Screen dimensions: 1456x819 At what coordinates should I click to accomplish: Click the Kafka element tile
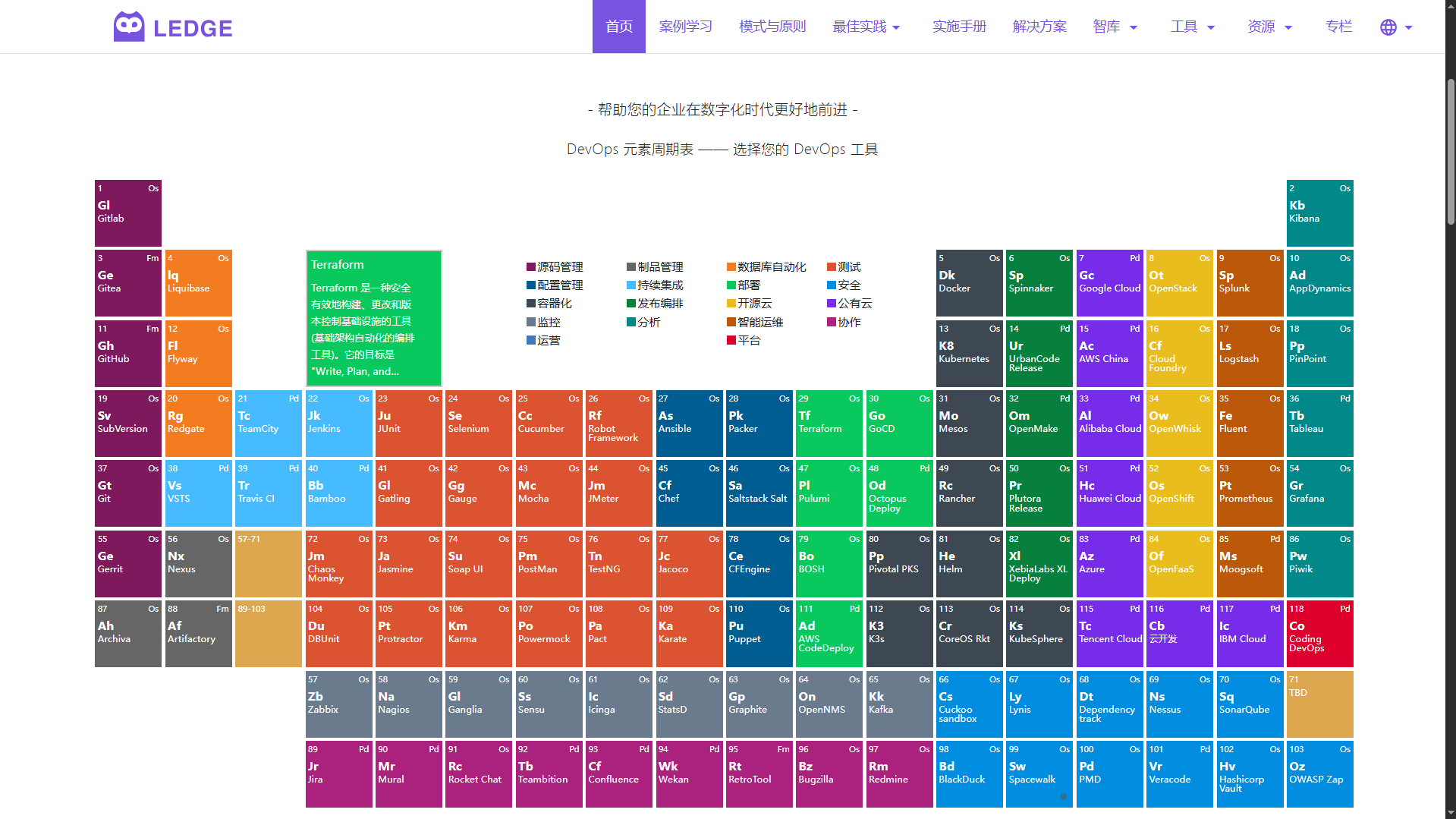pos(900,704)
